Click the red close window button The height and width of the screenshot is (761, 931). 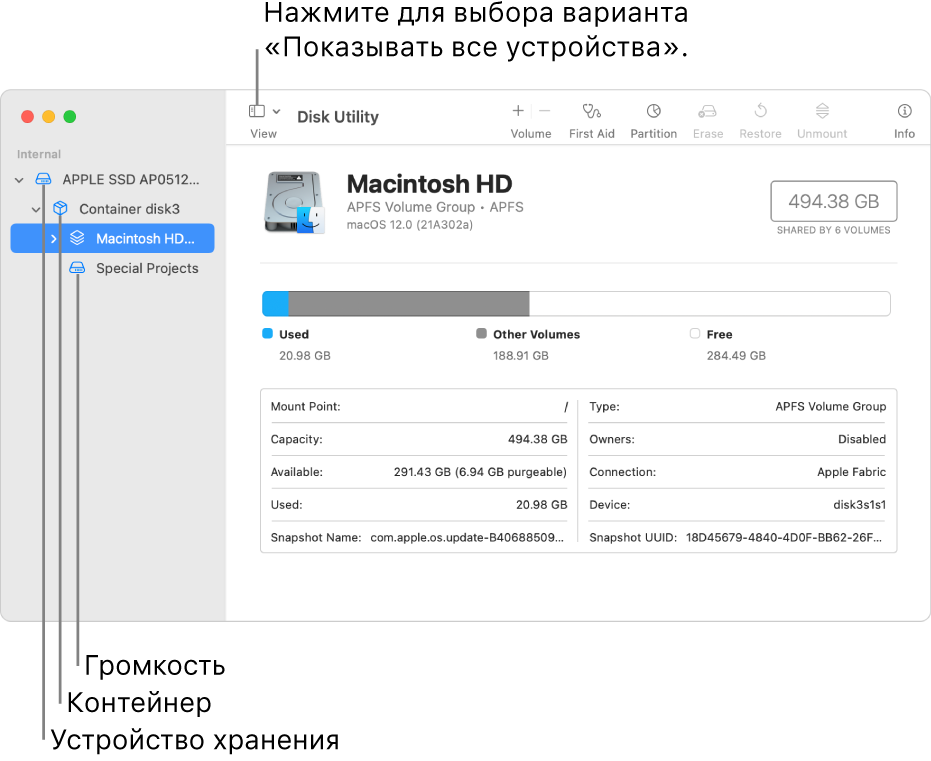27,117
